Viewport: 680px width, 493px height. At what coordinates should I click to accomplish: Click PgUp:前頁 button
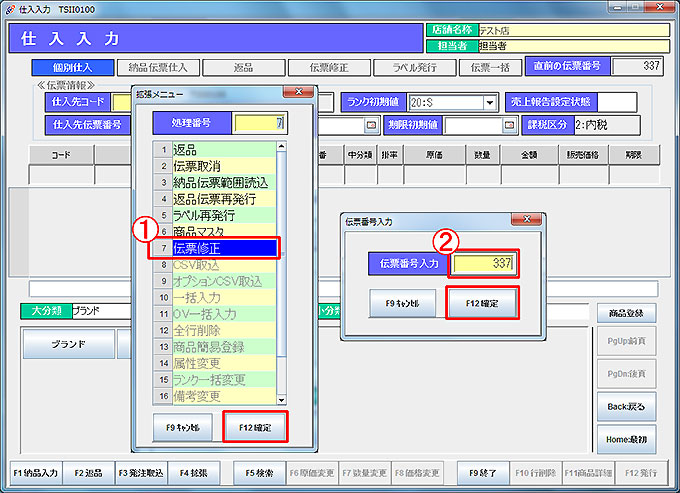tap(627, 341)
